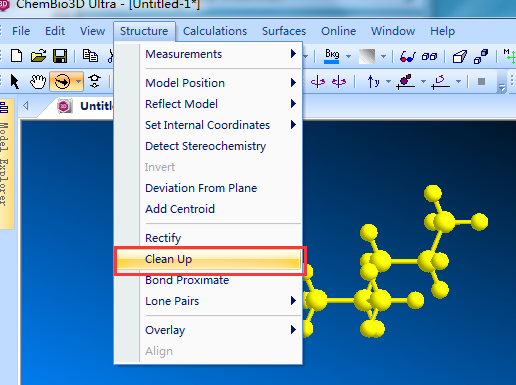Open the File menu
516x385 pixels.
coord(21,31)
